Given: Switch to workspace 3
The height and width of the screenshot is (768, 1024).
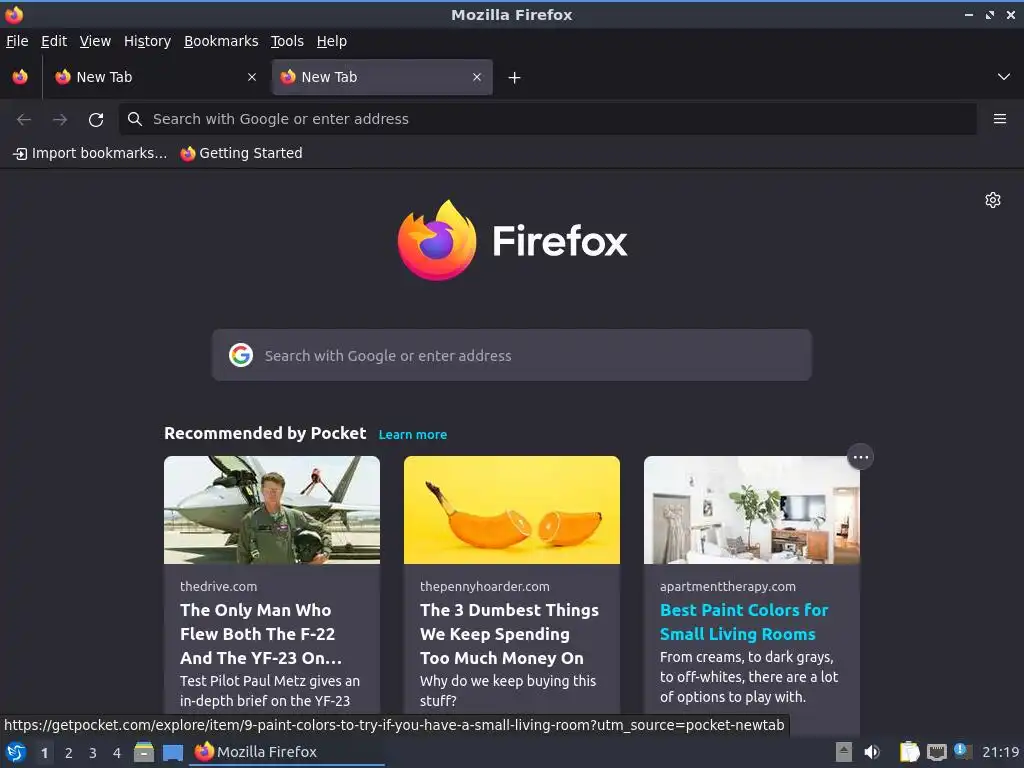Looking at the screenshot, I should [x=93, y=753].
